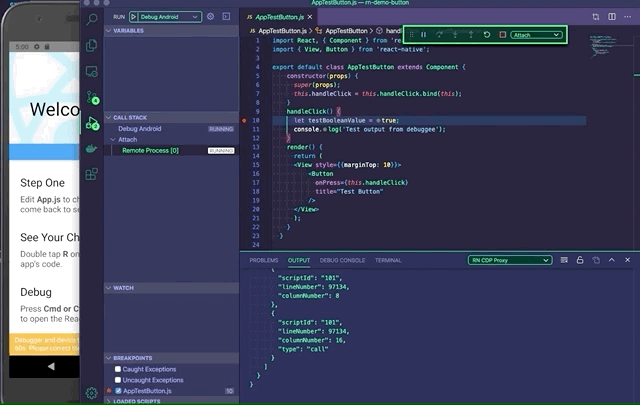
Task: Step over in debug toolbar
Action: (x=439, y=35)
